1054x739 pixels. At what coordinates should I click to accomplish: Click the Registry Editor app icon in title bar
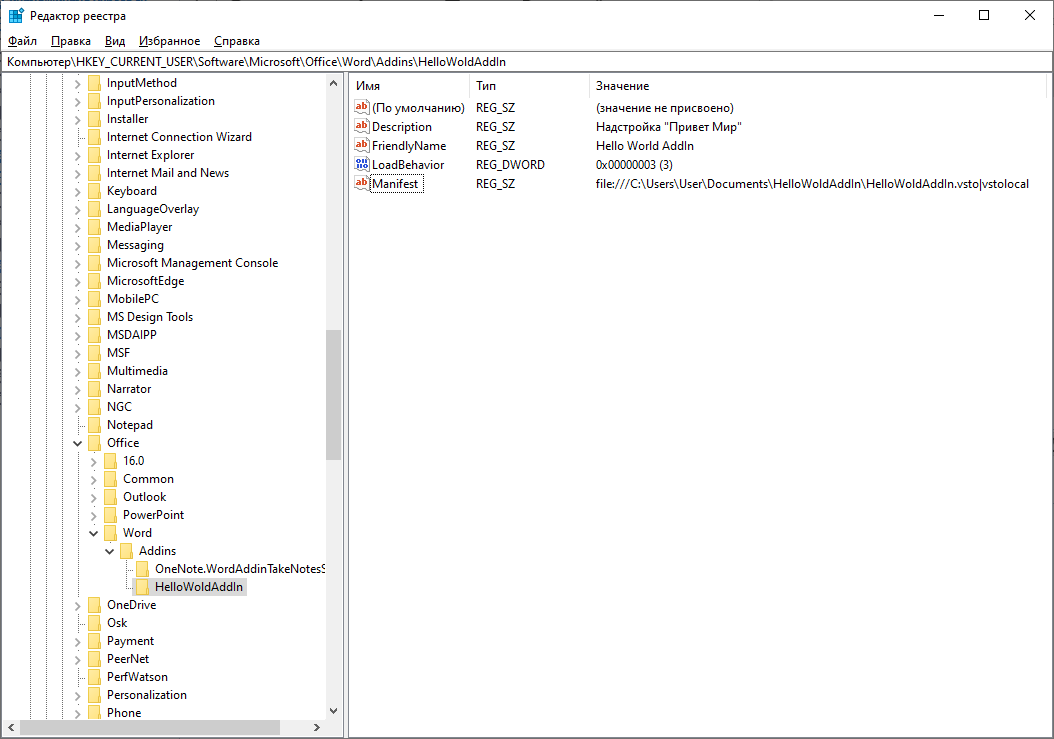16,15
